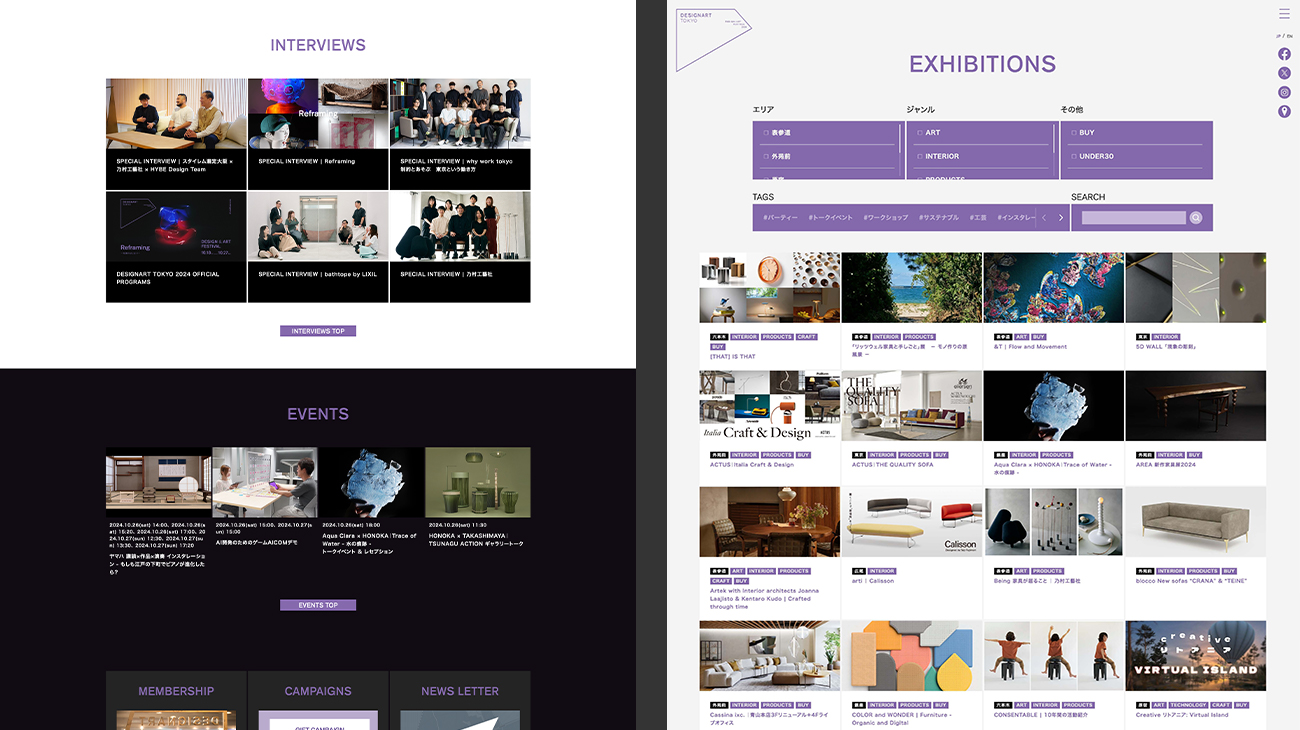This screenshot has height=730, width=1300.
Task: Open the NEWS LETTER panel
Action: pyautogui.click(x=460, y=700)
